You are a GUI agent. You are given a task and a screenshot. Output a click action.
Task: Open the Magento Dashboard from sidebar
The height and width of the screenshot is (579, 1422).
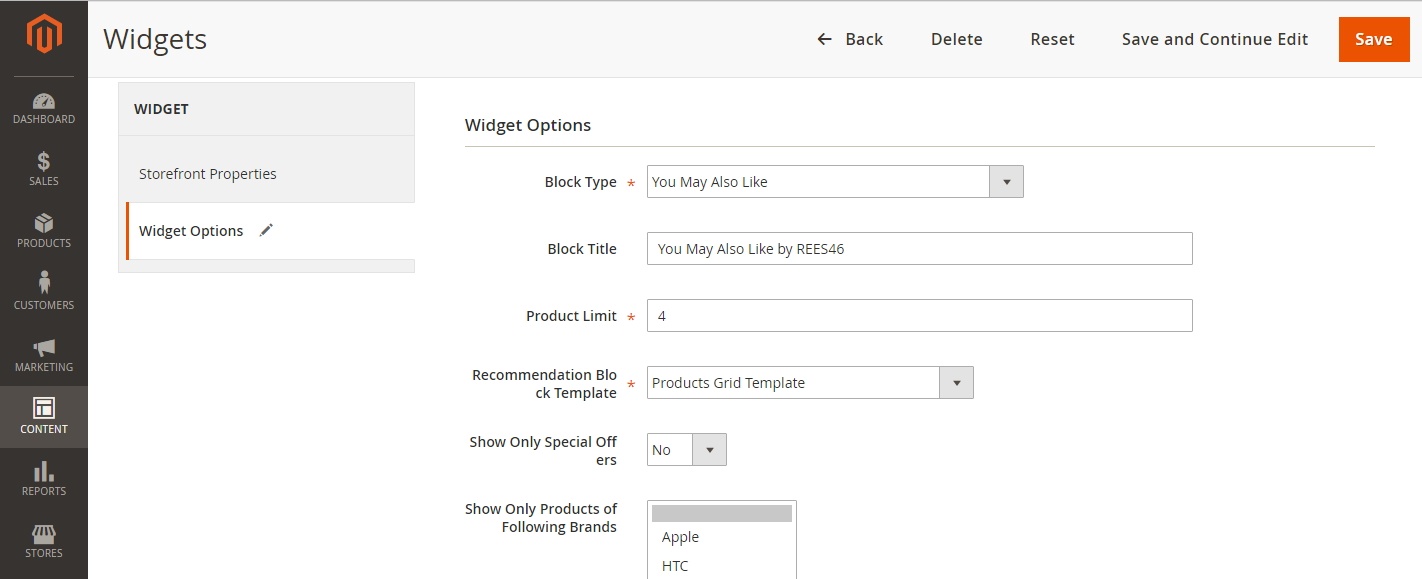point(43,108)
